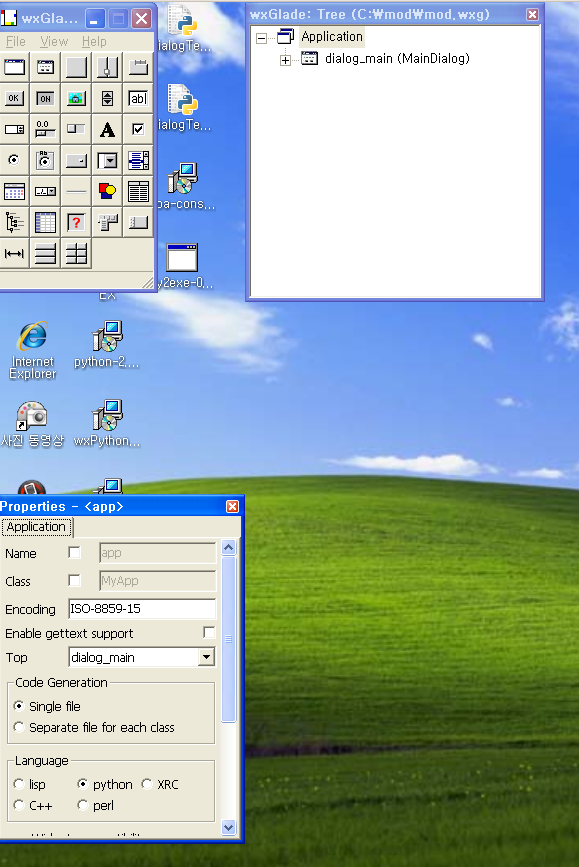
Task: Select the Bitmap Button widget tool
Action: (76, 98)
